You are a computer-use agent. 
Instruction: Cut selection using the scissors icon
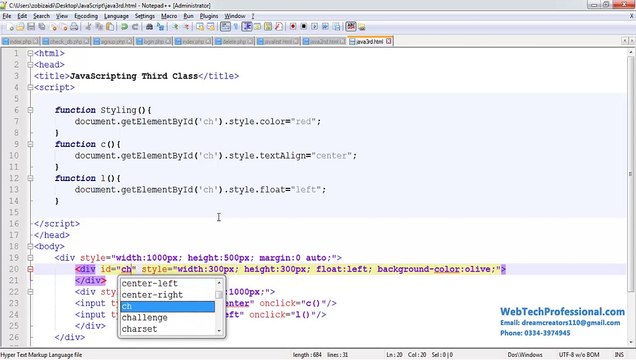click(x=88, y=27)
